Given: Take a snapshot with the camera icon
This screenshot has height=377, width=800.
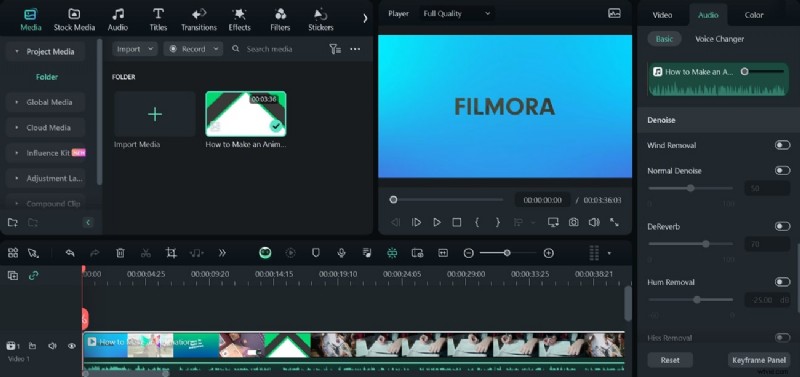Looking at the screenshot, I should [573, 222].
